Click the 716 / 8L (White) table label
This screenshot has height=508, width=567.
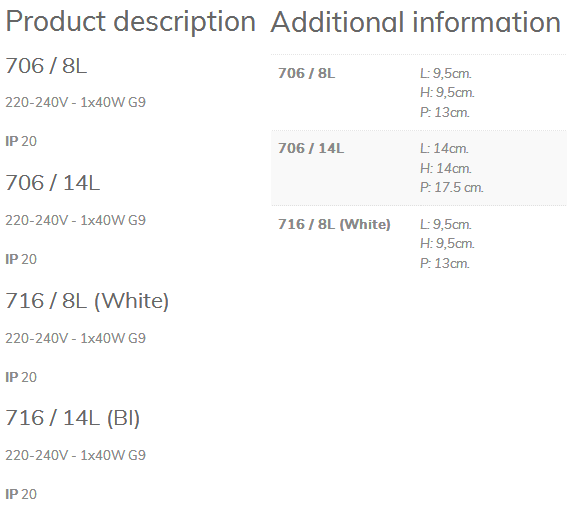point(334,224)
